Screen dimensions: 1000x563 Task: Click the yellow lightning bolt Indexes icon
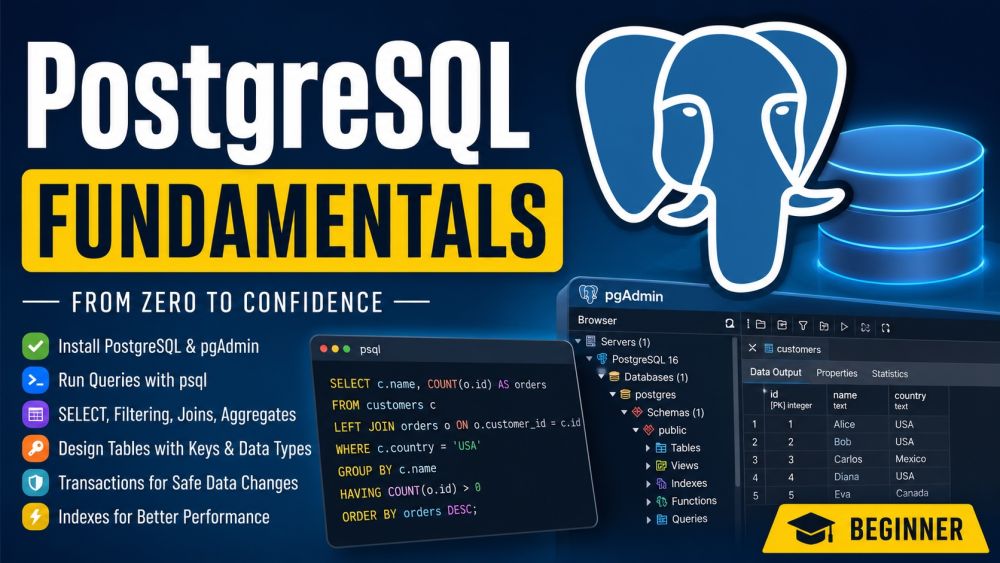tap(36, 516)
